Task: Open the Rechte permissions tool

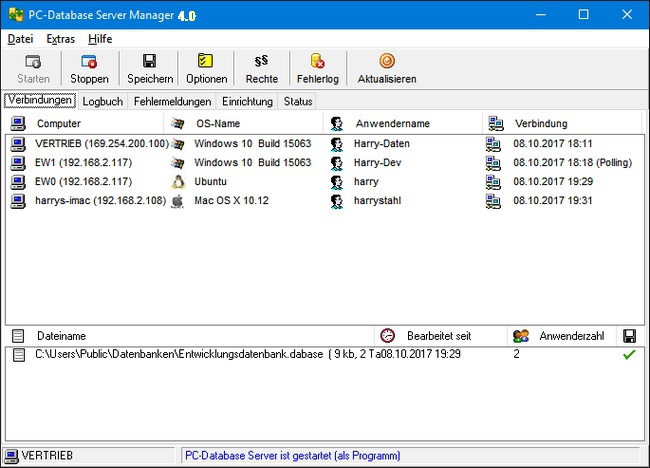Action: click(262, 62)
